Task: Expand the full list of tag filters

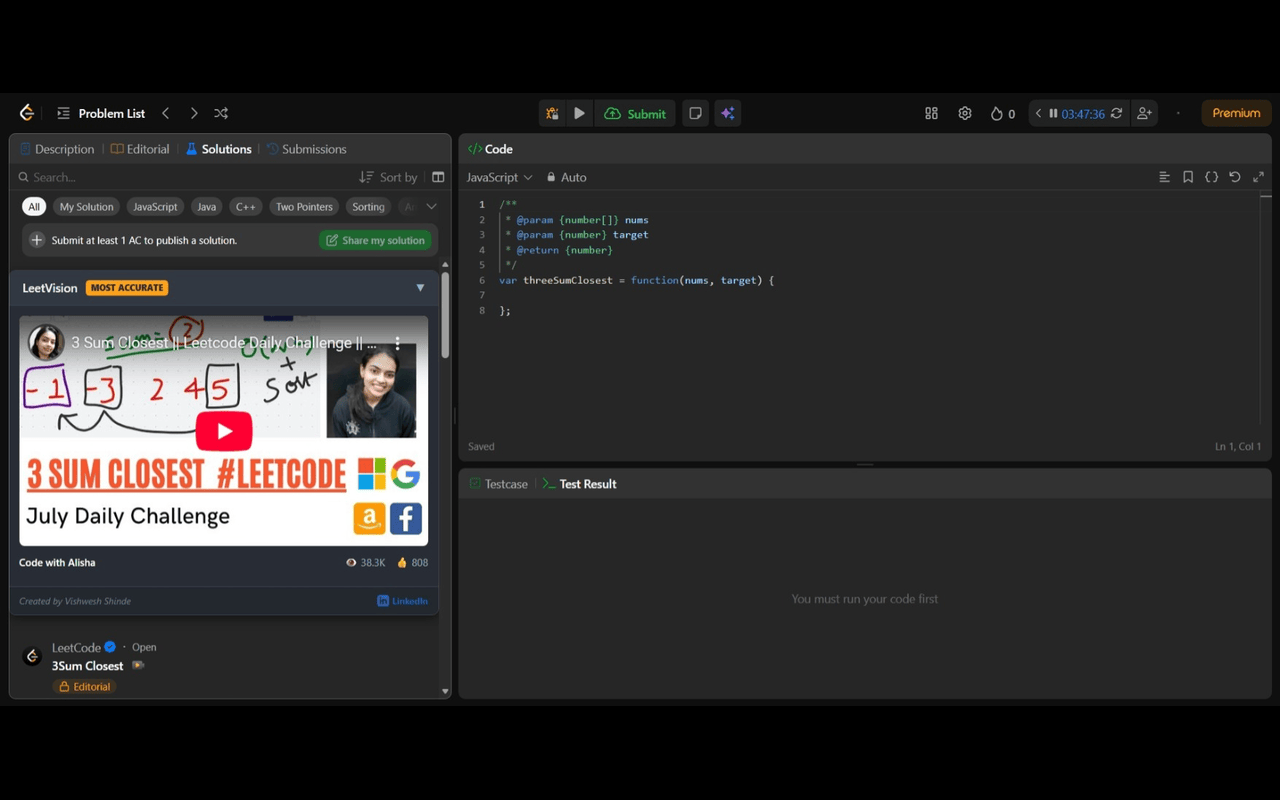Action: (x=431, y=207)
